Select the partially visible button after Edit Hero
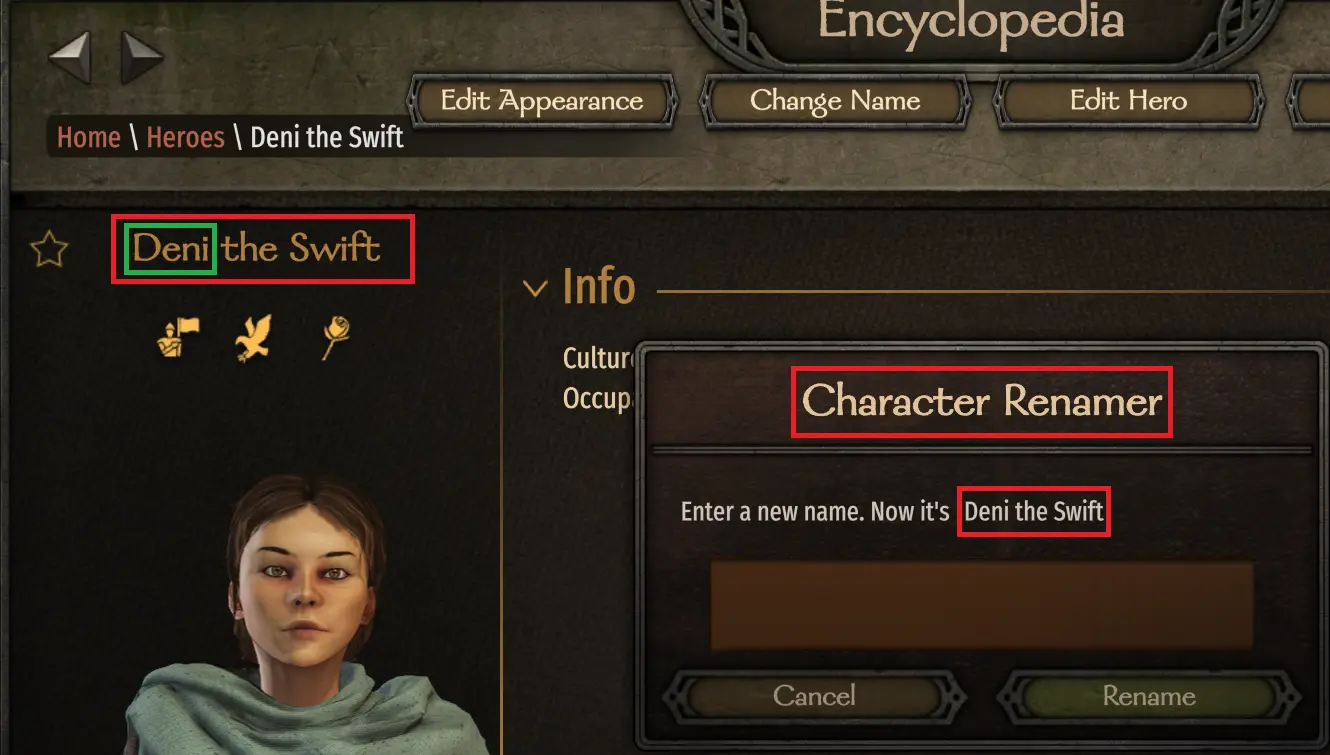 tap(1308, 101)
